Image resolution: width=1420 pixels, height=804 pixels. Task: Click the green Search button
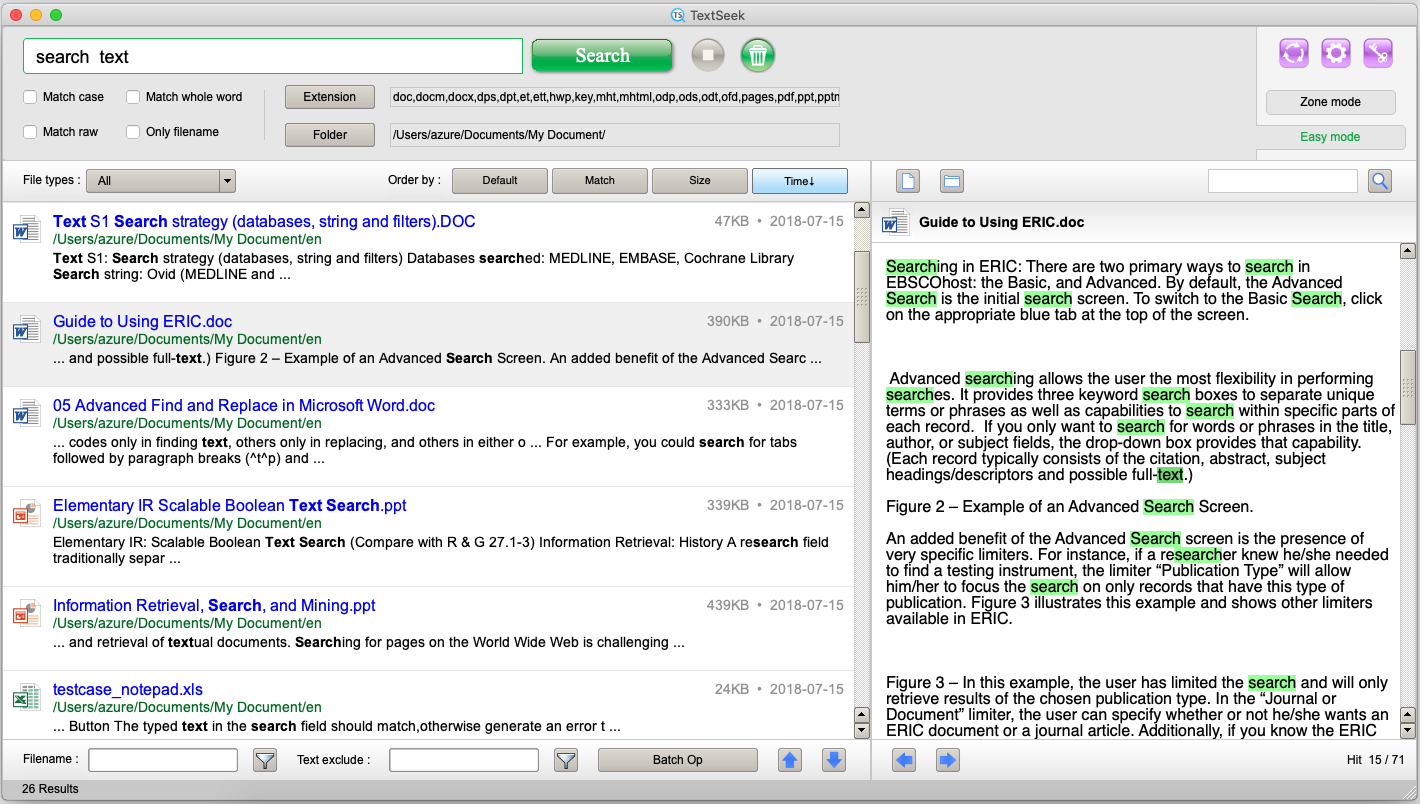coord(601,56)
